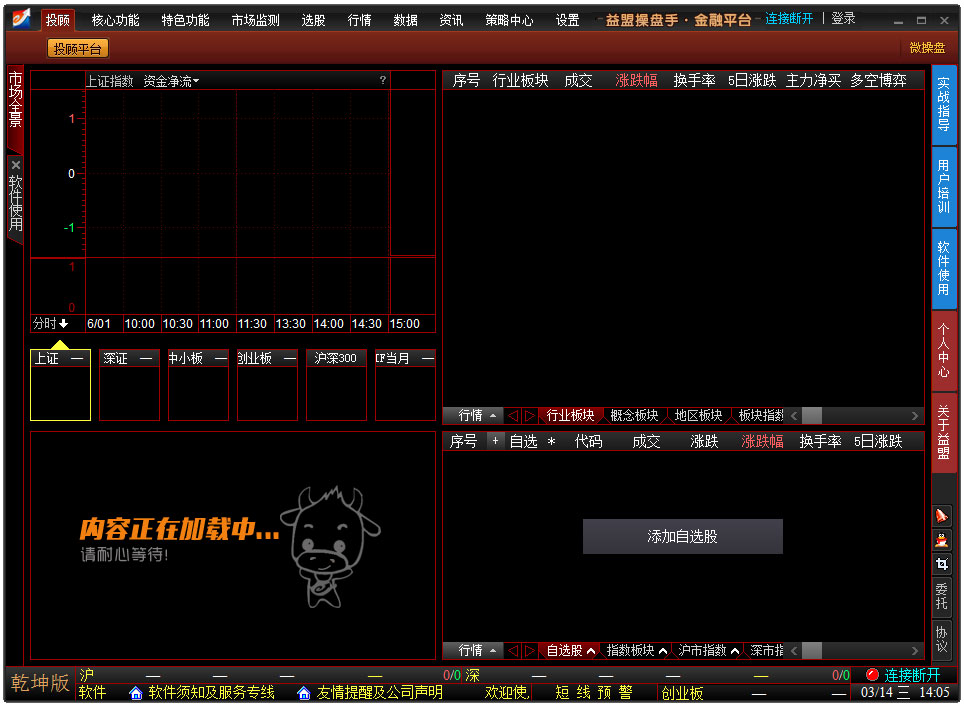Select the 上证 index box
This screenshot has height=707, width=964.
[x=60, y=385]
